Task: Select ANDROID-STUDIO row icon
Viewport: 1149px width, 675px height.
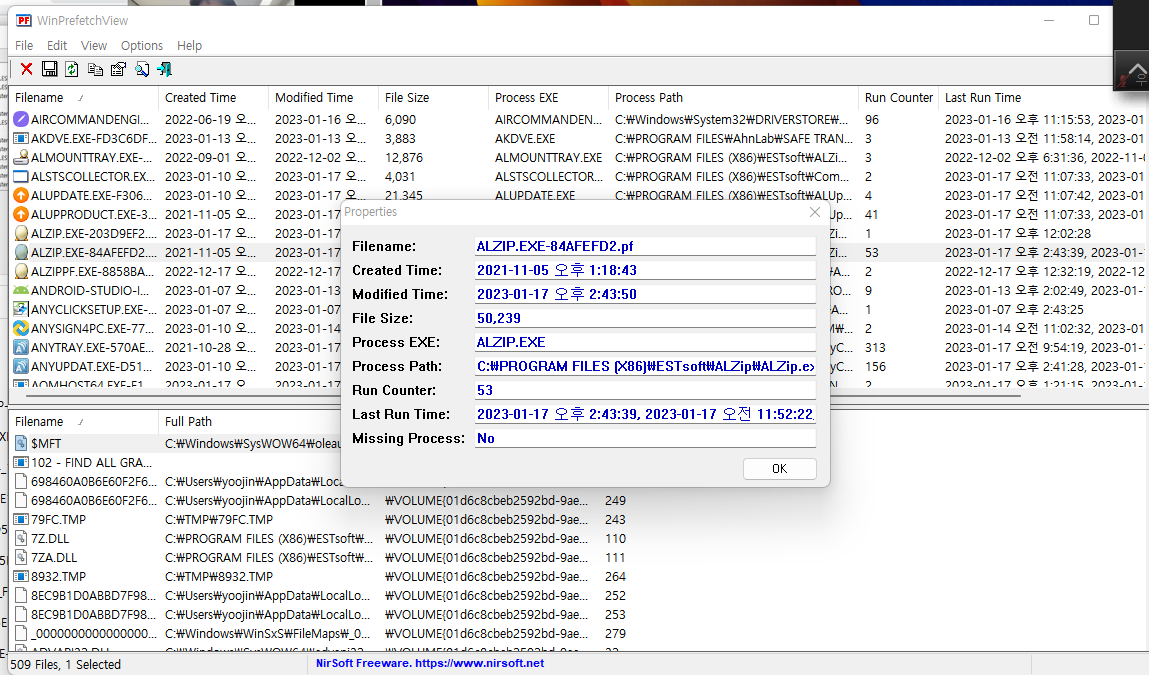Action: click(21, 290)
